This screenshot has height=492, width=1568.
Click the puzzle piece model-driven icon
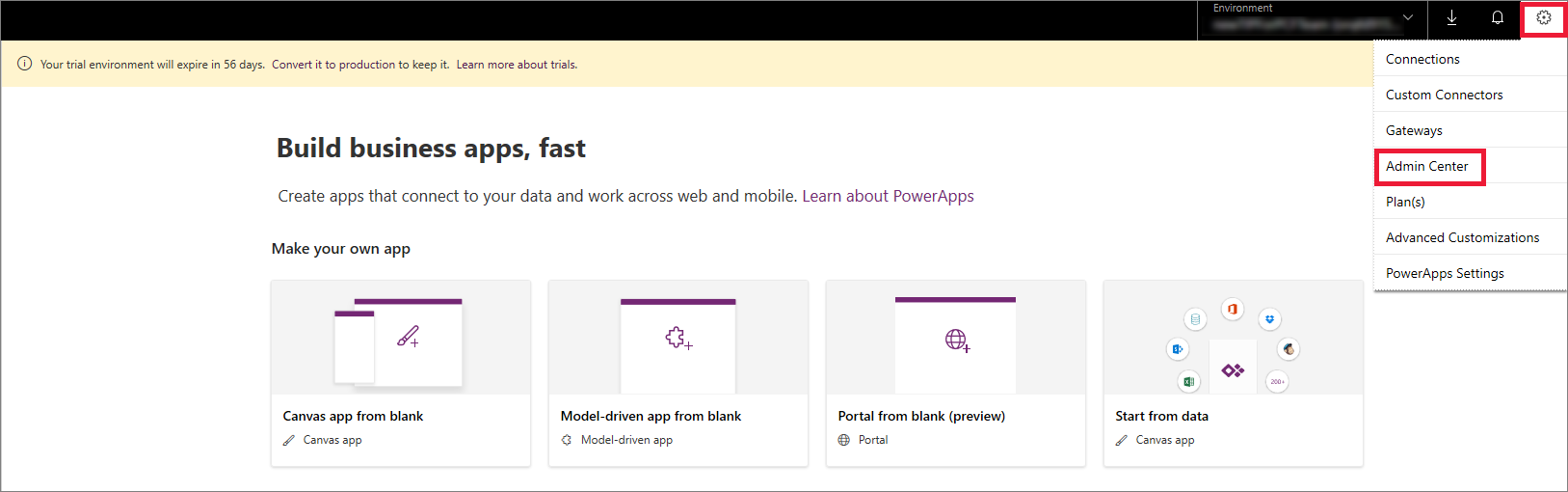(x=678, y=338)
